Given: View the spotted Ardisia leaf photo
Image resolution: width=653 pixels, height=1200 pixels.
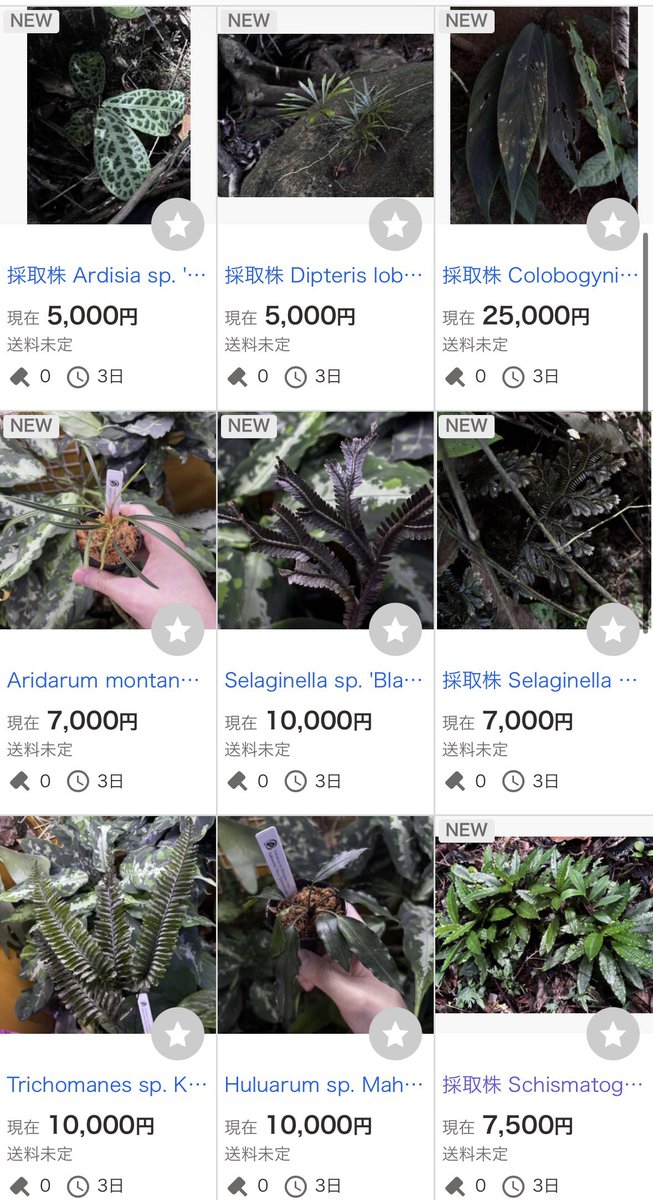Looking at the screenshot, I should (x=108, y=115).
